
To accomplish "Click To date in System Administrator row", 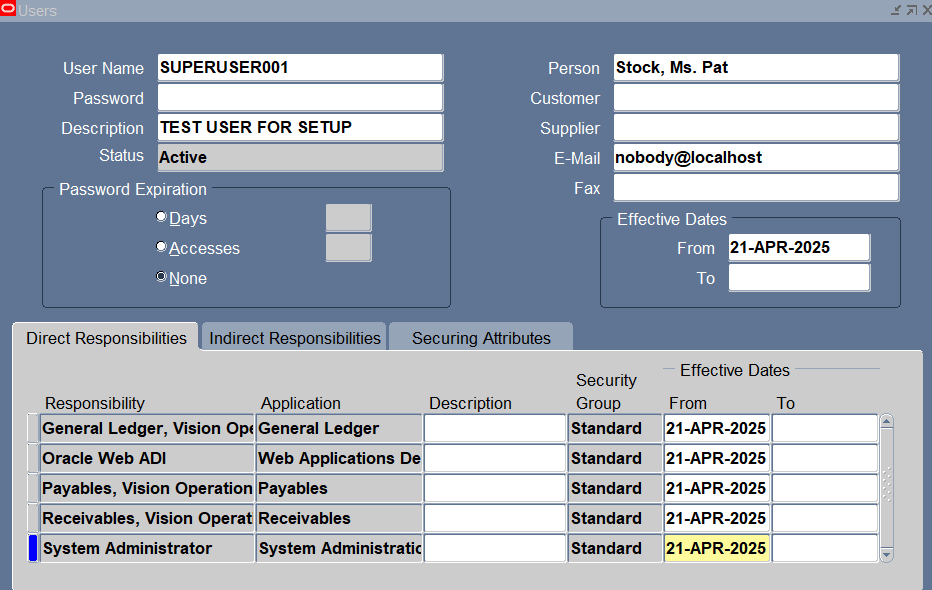I will click(824, 548).
